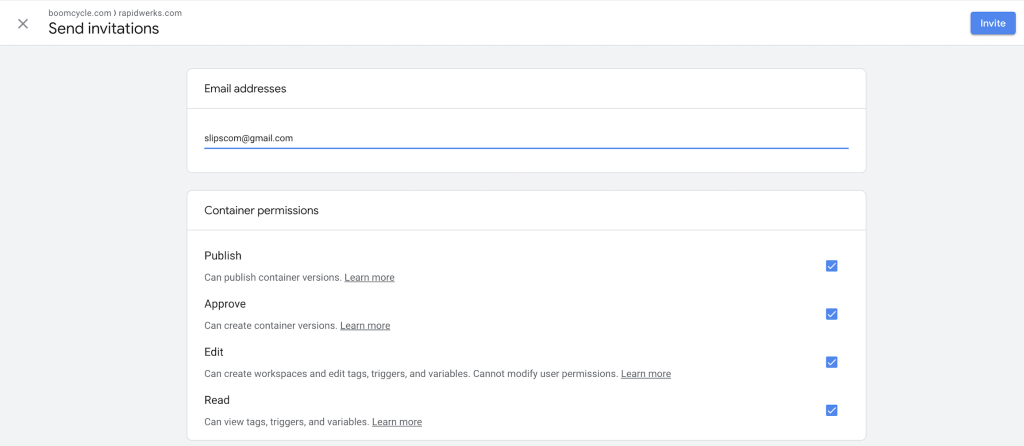Viewport: 1024px width, 446px height.
Task: Click the Edit permission label
Action: [214, 352]
